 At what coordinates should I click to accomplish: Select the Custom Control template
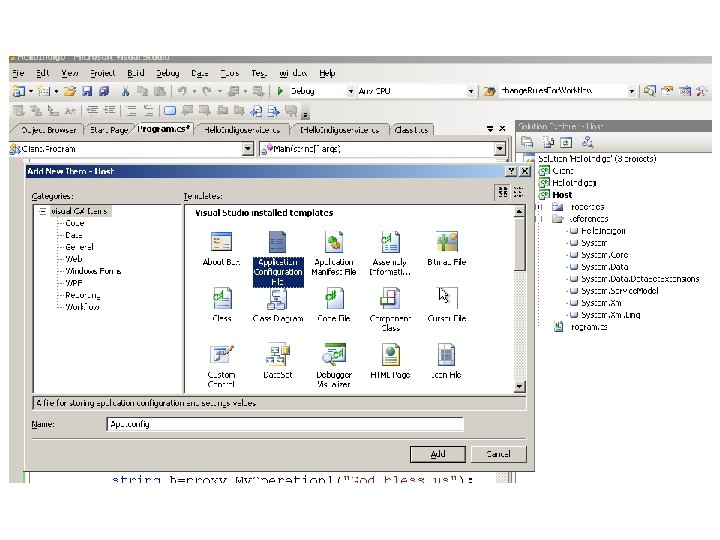221,366
